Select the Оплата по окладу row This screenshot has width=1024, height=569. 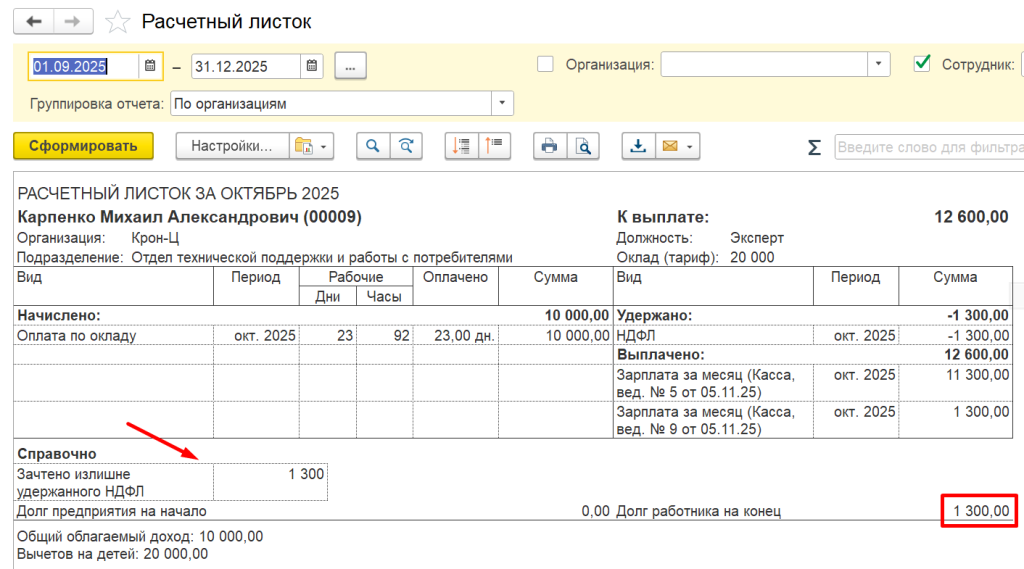[x=313, y=335]
